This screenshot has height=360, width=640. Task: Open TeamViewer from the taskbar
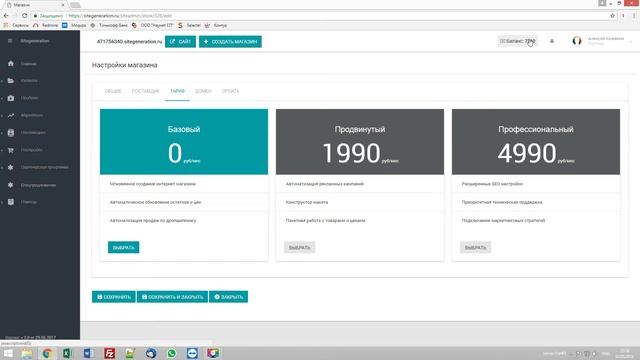point(192,353)
